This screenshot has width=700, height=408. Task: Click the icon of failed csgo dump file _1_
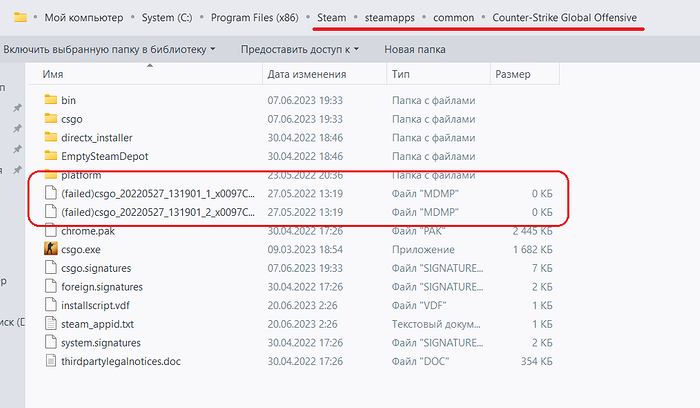pyautogui.click(x=51, y=193)
